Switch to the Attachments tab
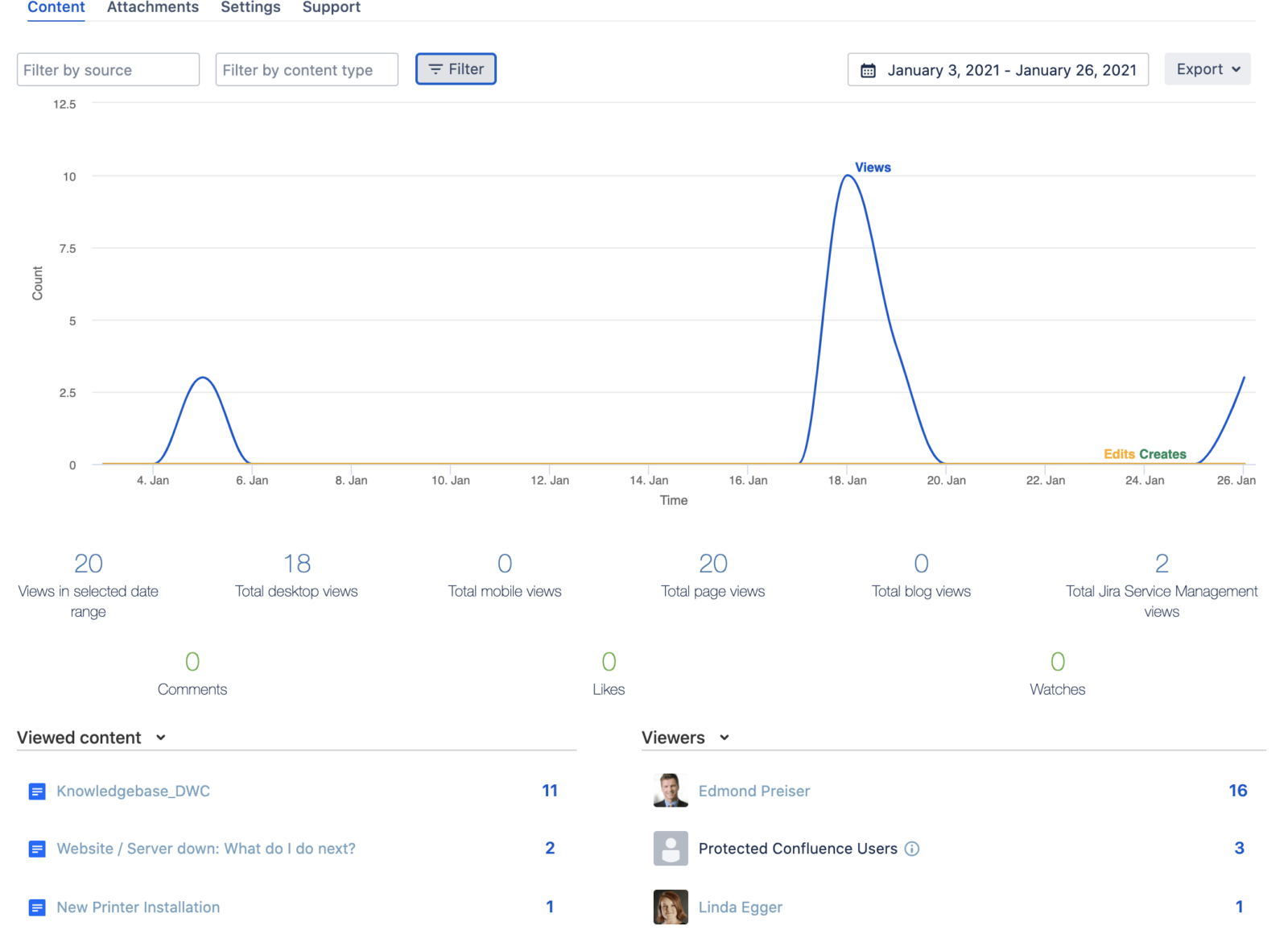The height and width of the screenshot is (934, 1288). [x=152, y=7]
